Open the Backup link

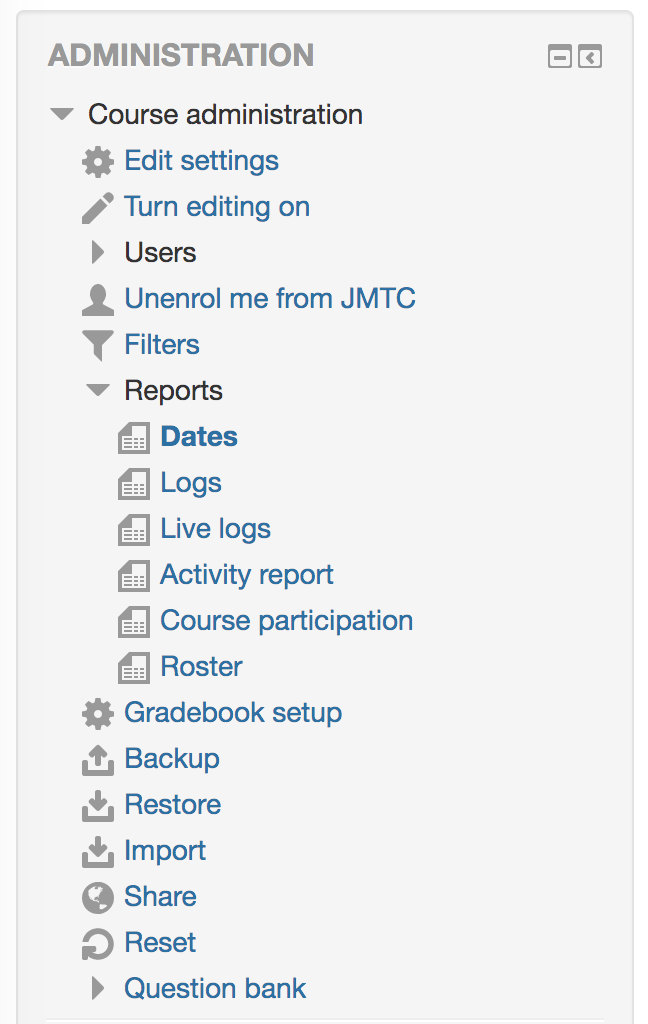172,759
